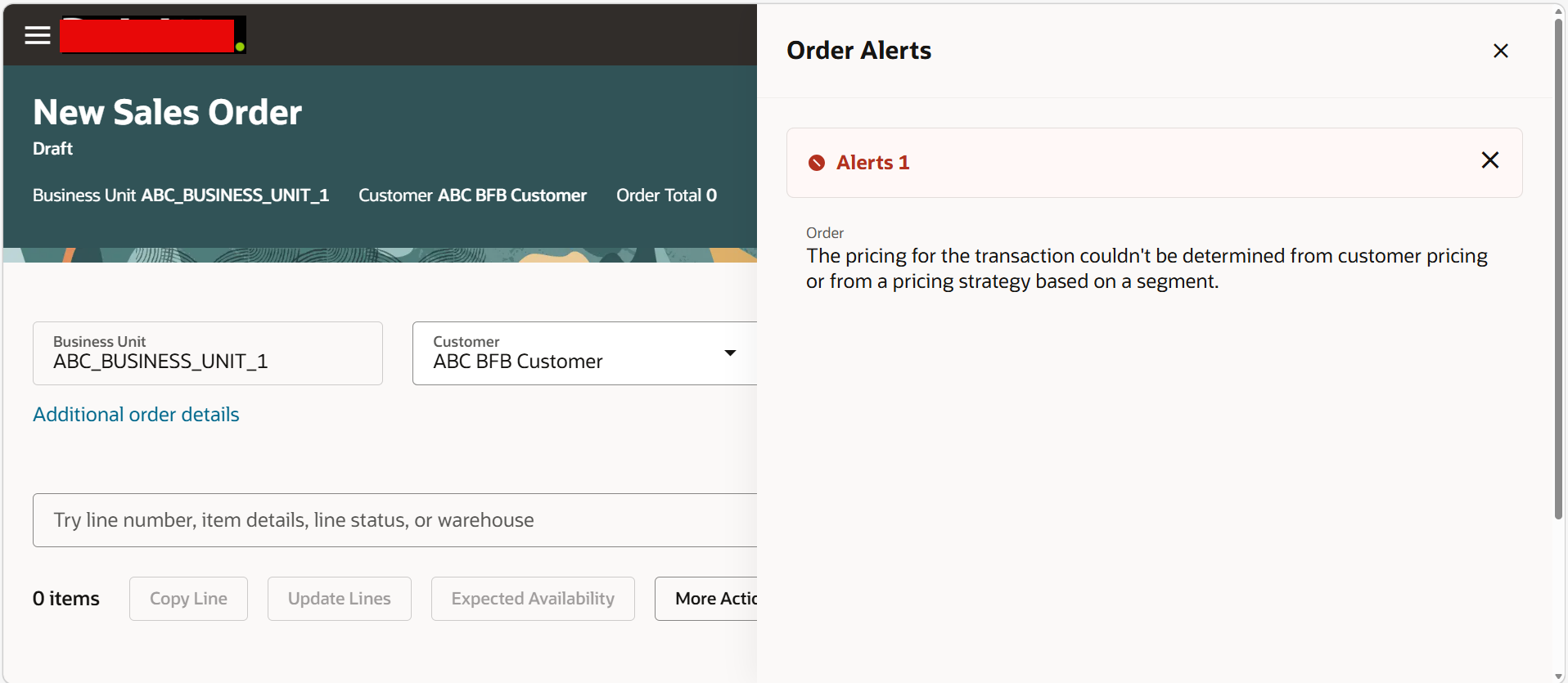Open the More Actions button
1568x683 pixels.
(x=706, y=599)
